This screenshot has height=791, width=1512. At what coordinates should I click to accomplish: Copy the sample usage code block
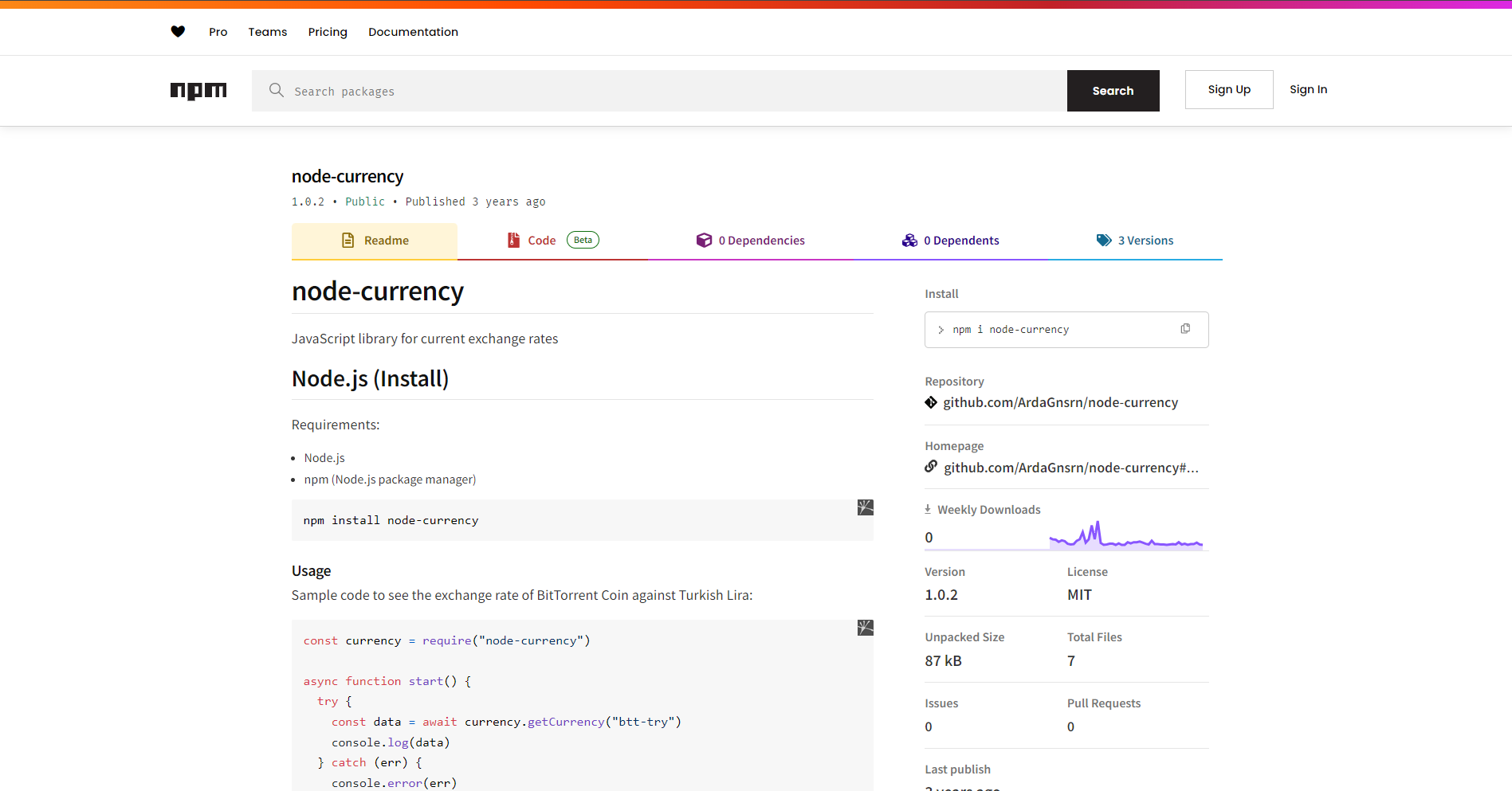(866, 628)
